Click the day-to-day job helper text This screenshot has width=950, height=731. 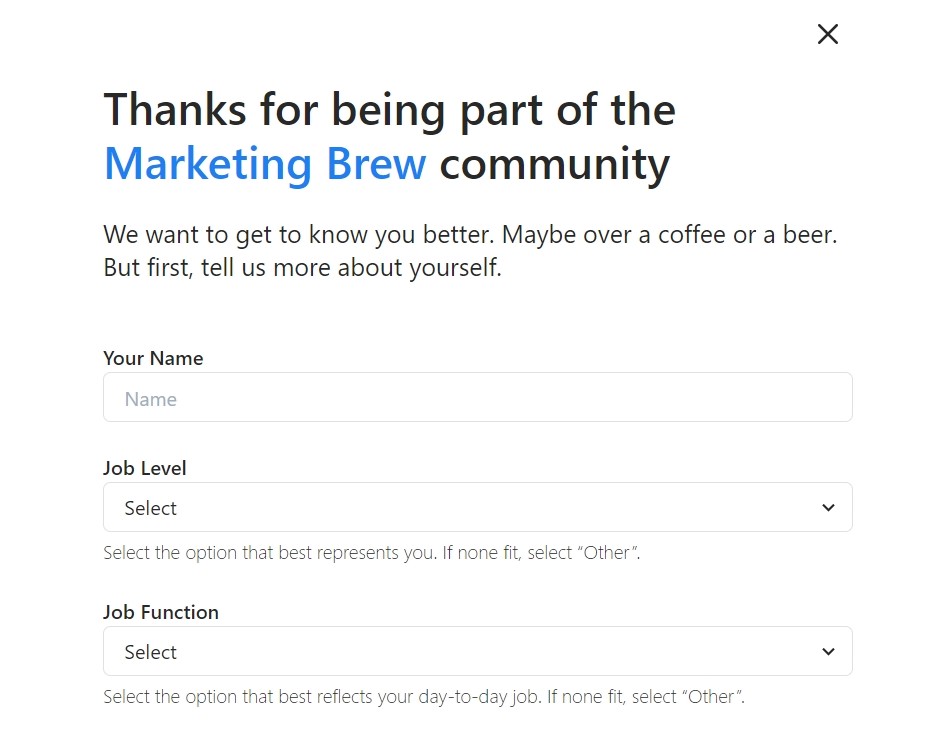point(424,697)
